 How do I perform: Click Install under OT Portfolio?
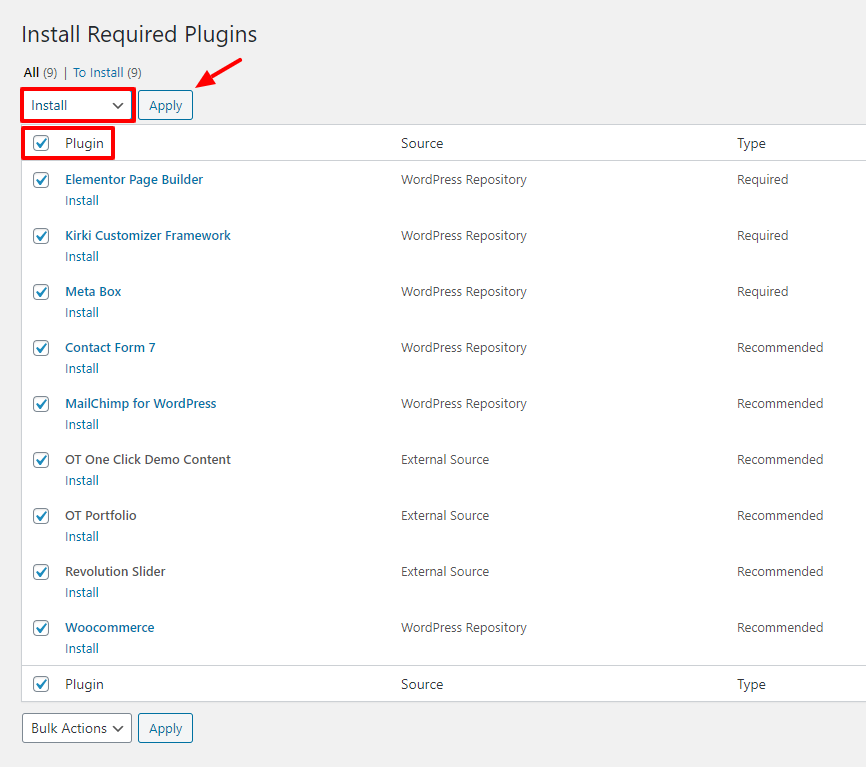coord(82,536)
